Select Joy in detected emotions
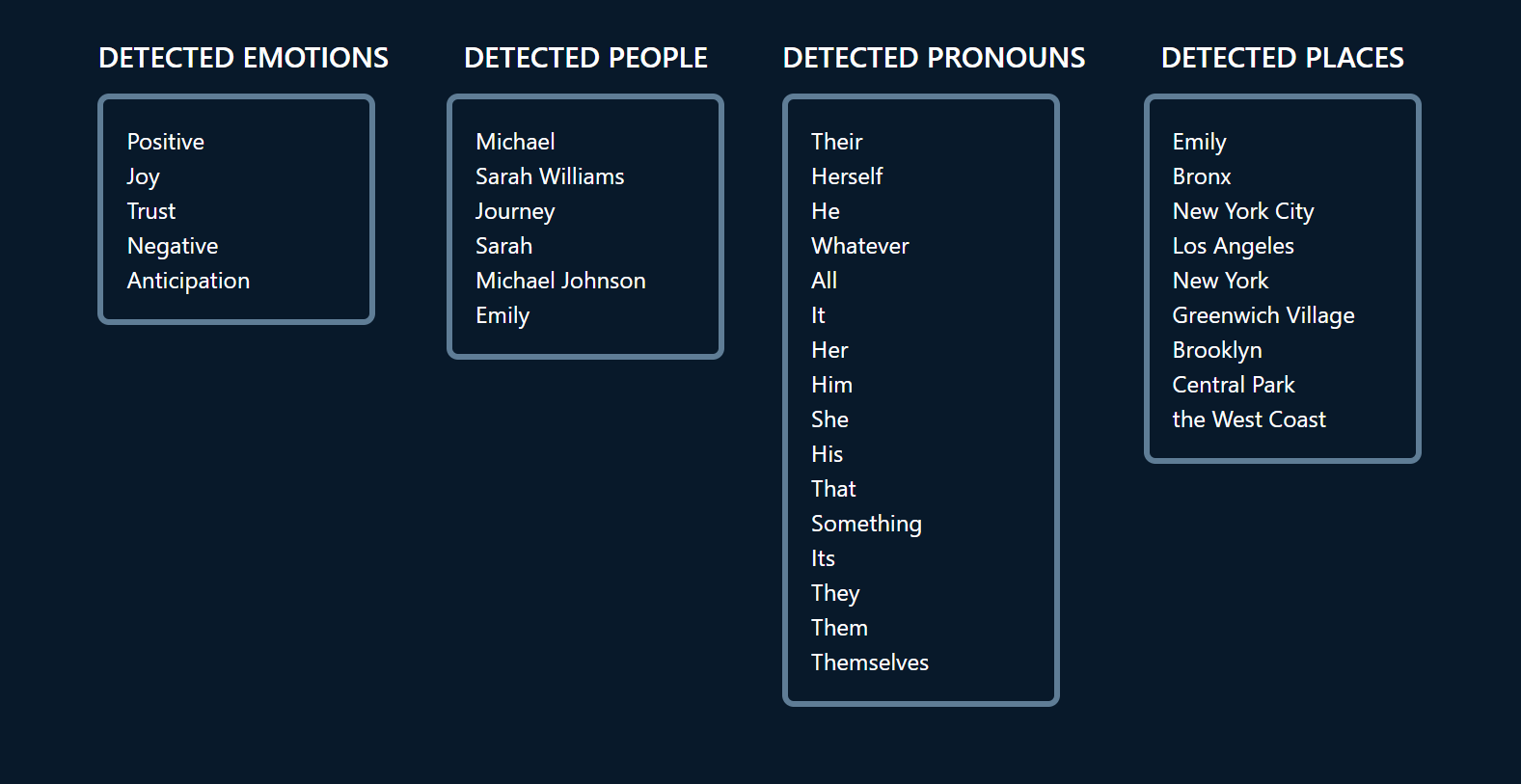This screenshot has width=1521, height=784. pyautogui.click(x=144, y=176)
